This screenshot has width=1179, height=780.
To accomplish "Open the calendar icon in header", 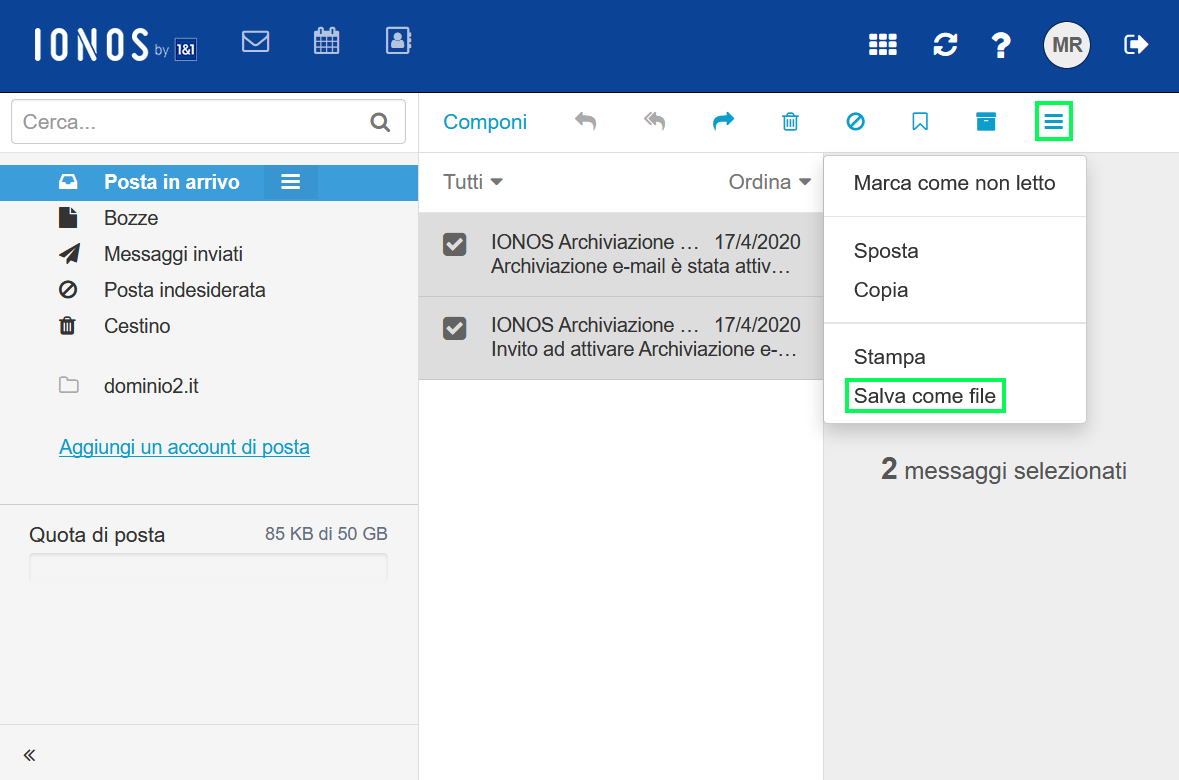I will point(326,41).
